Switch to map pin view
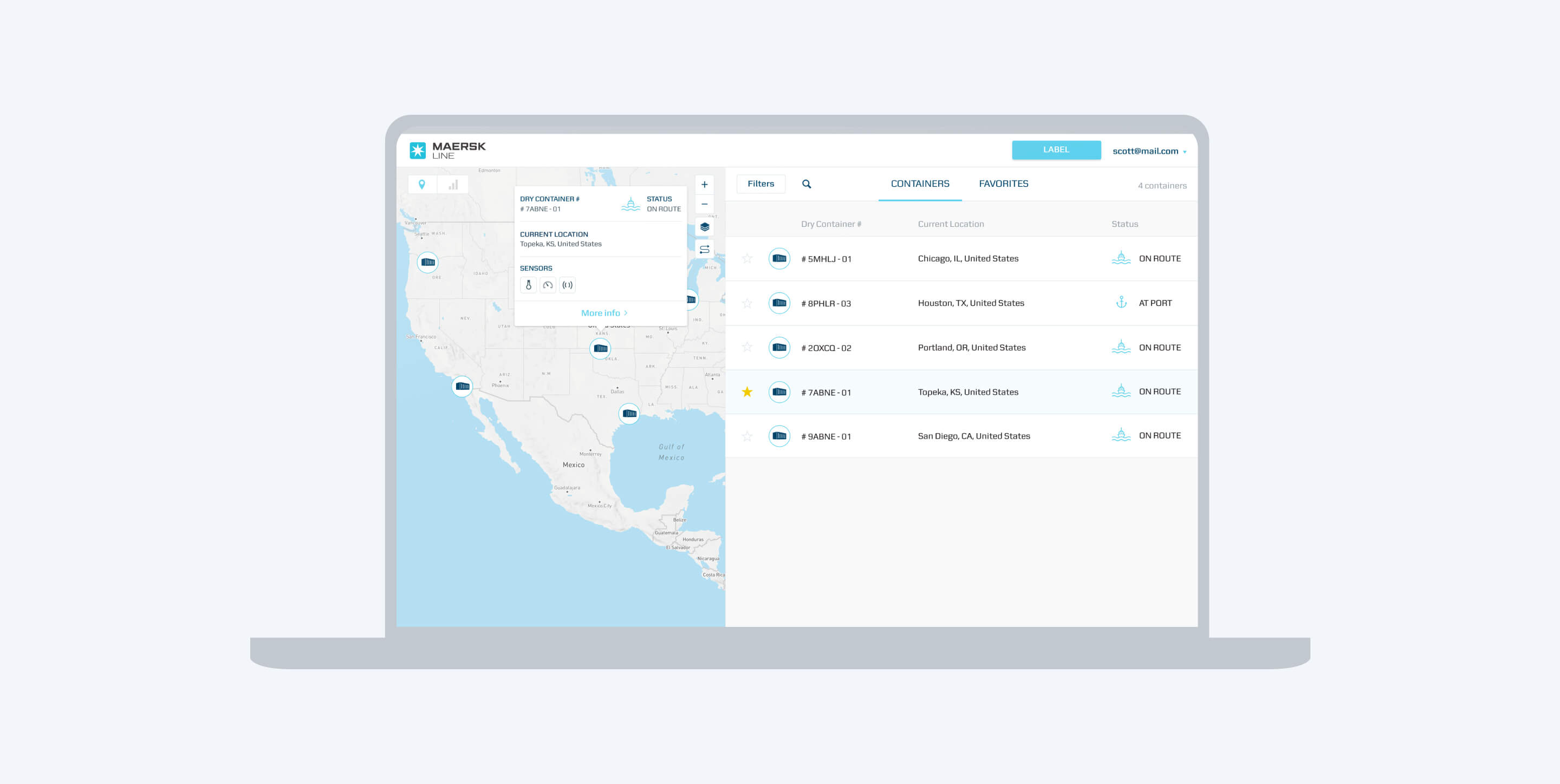 pyautogui.click(x=422, y=185)
